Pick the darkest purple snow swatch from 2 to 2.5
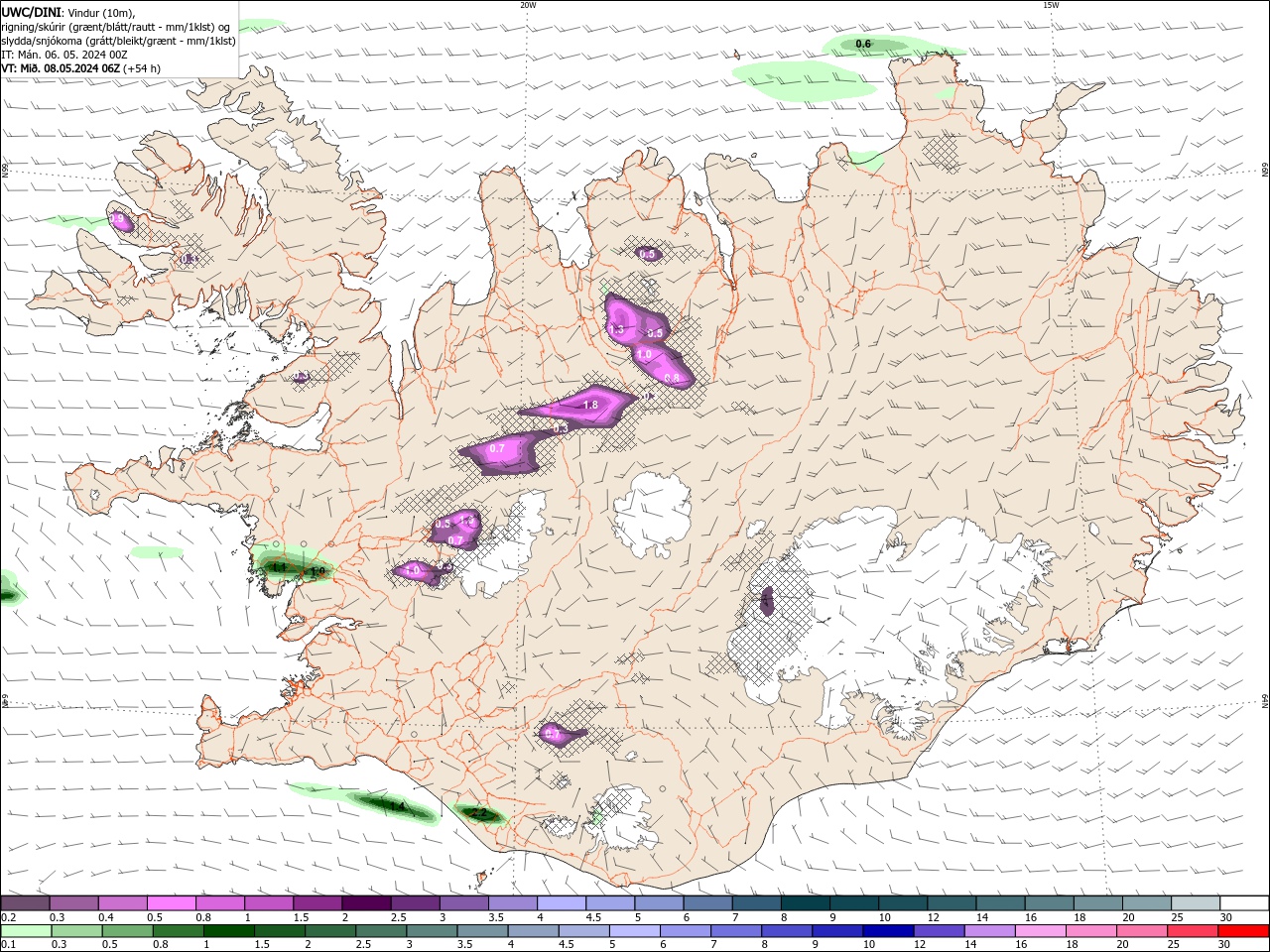1270x952 pixels. [x=366, y=902]
